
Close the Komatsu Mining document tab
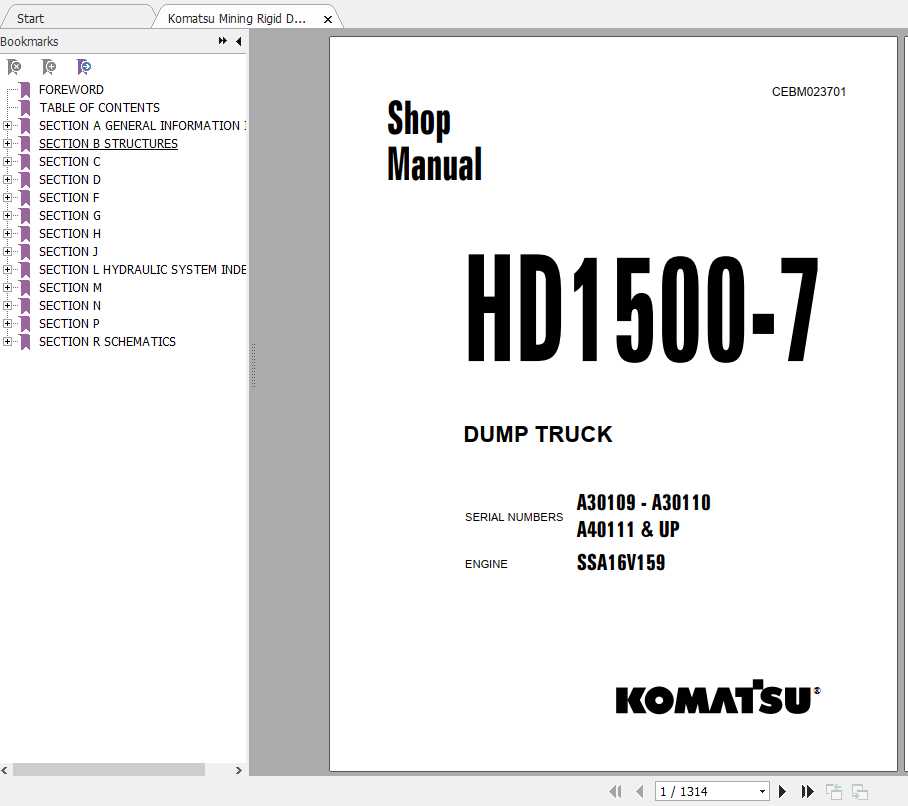click(328, 19)
